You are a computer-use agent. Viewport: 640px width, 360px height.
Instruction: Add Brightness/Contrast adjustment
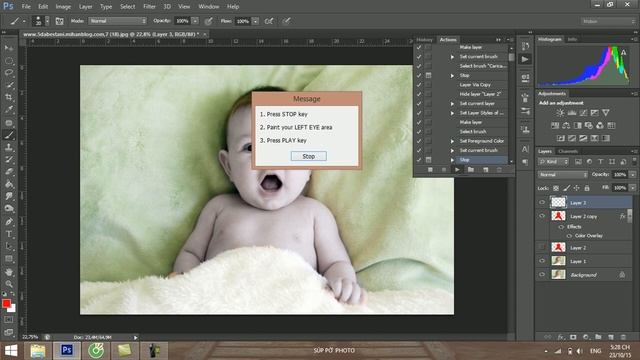pyautogui.click(x=560, y=113)
